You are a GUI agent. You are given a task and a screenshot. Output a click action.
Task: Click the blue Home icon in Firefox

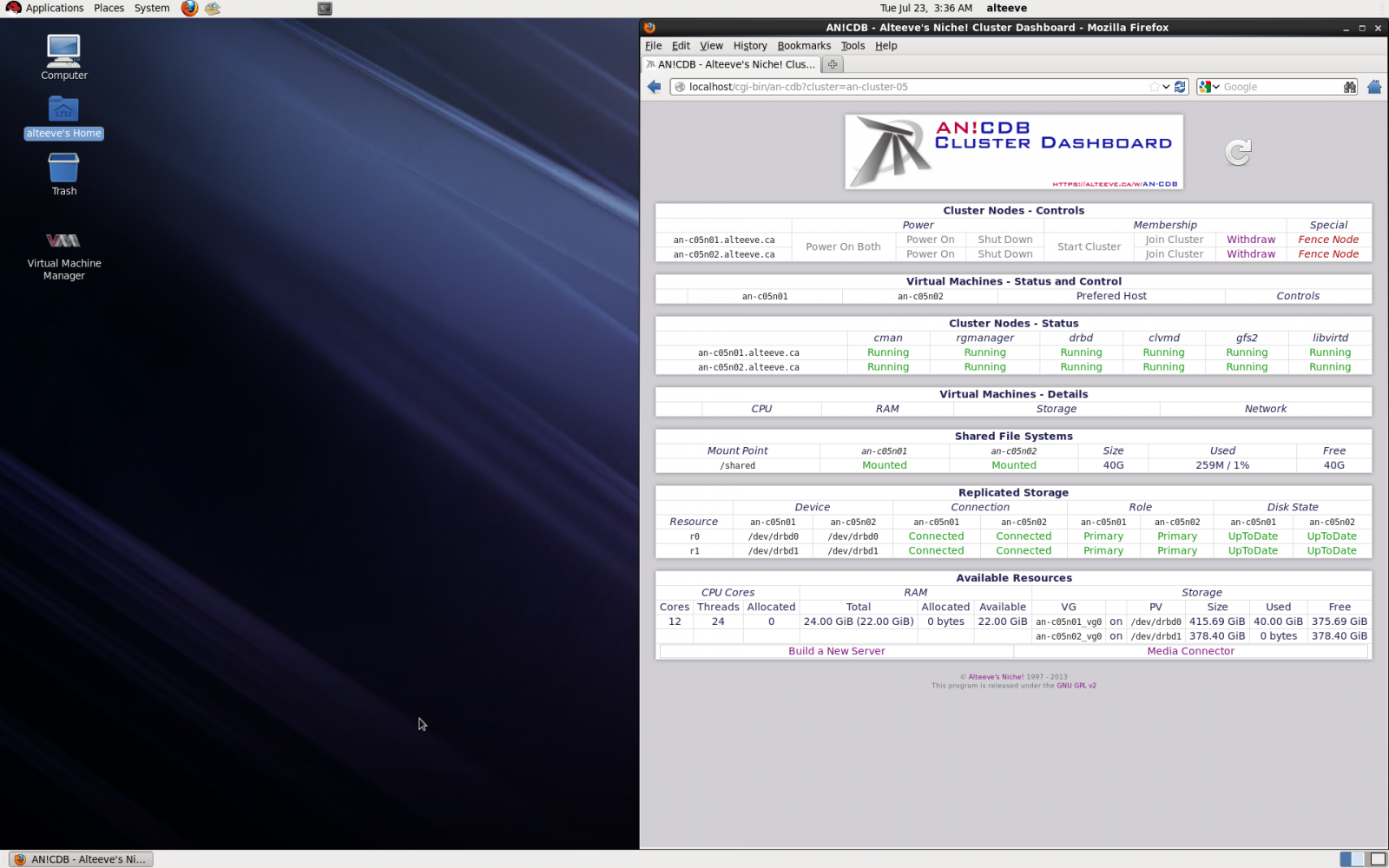click(x=1374, y=87)
